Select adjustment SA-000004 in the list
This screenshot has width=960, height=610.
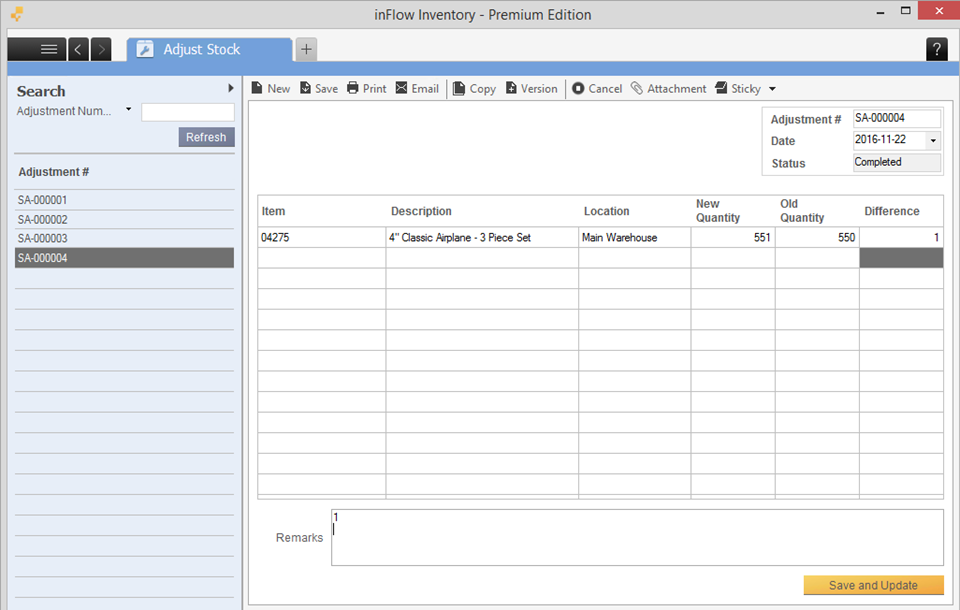tap(124, 258)
